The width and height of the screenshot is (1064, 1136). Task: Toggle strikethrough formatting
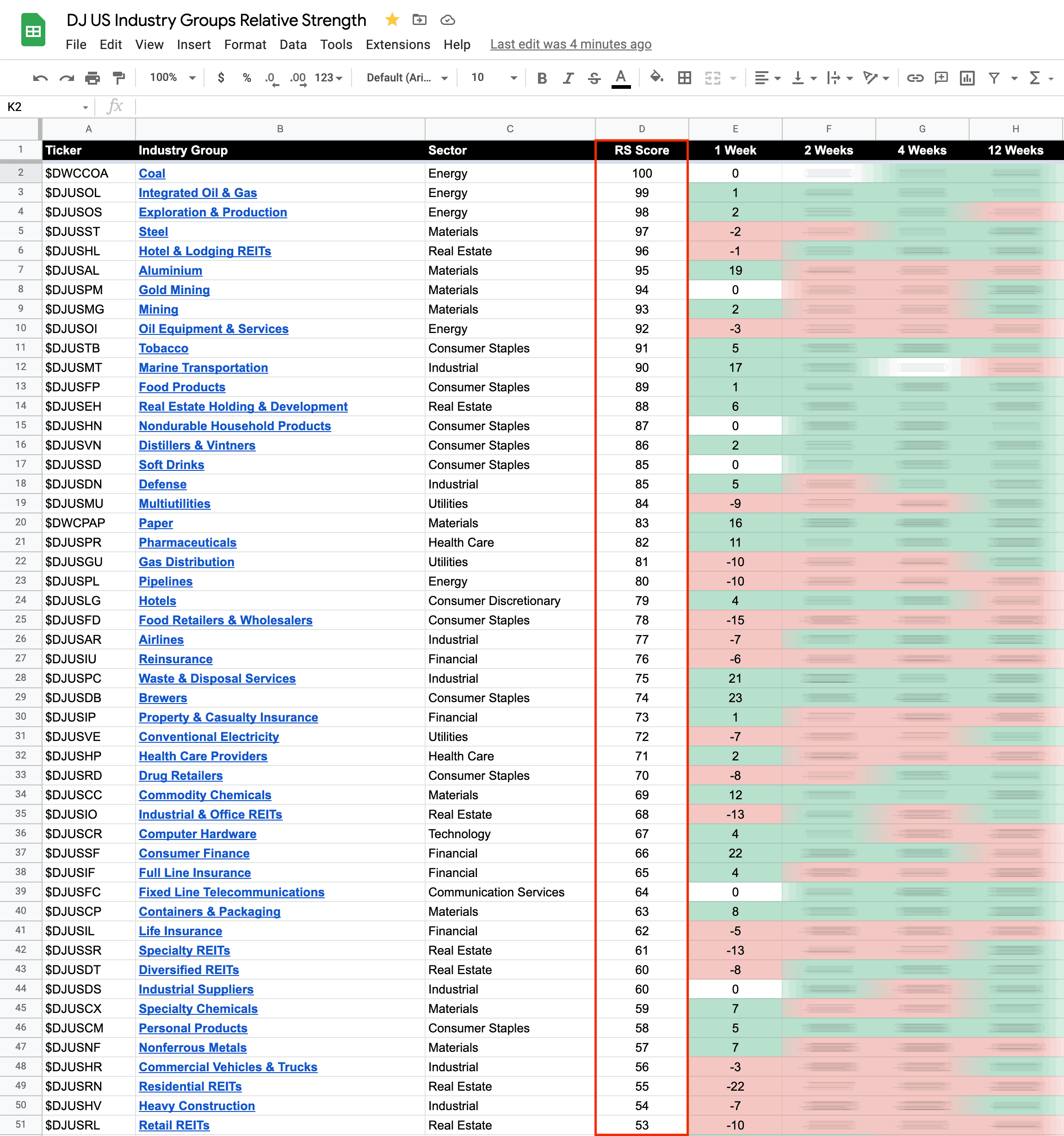(x=594, y=78)
